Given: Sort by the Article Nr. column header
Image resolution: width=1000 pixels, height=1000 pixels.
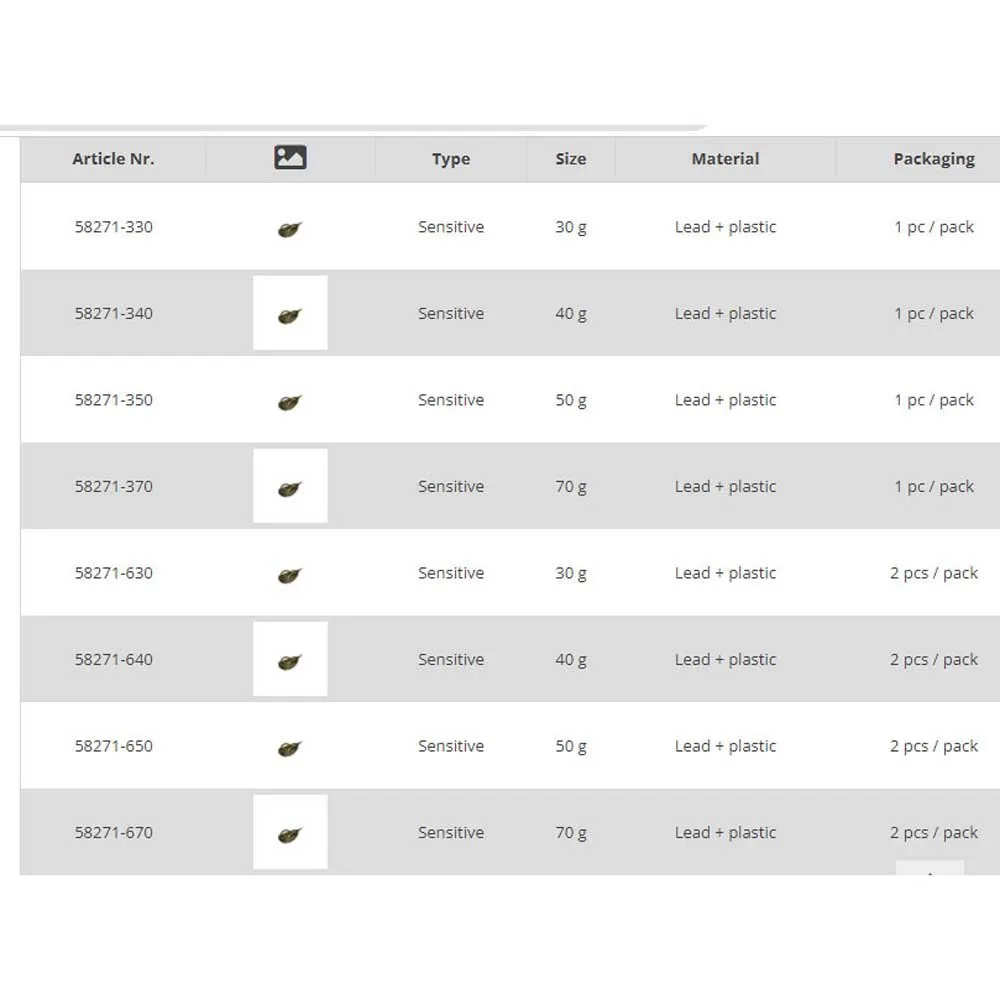Looking at the screenshot, I should click(x=113, y=159).
